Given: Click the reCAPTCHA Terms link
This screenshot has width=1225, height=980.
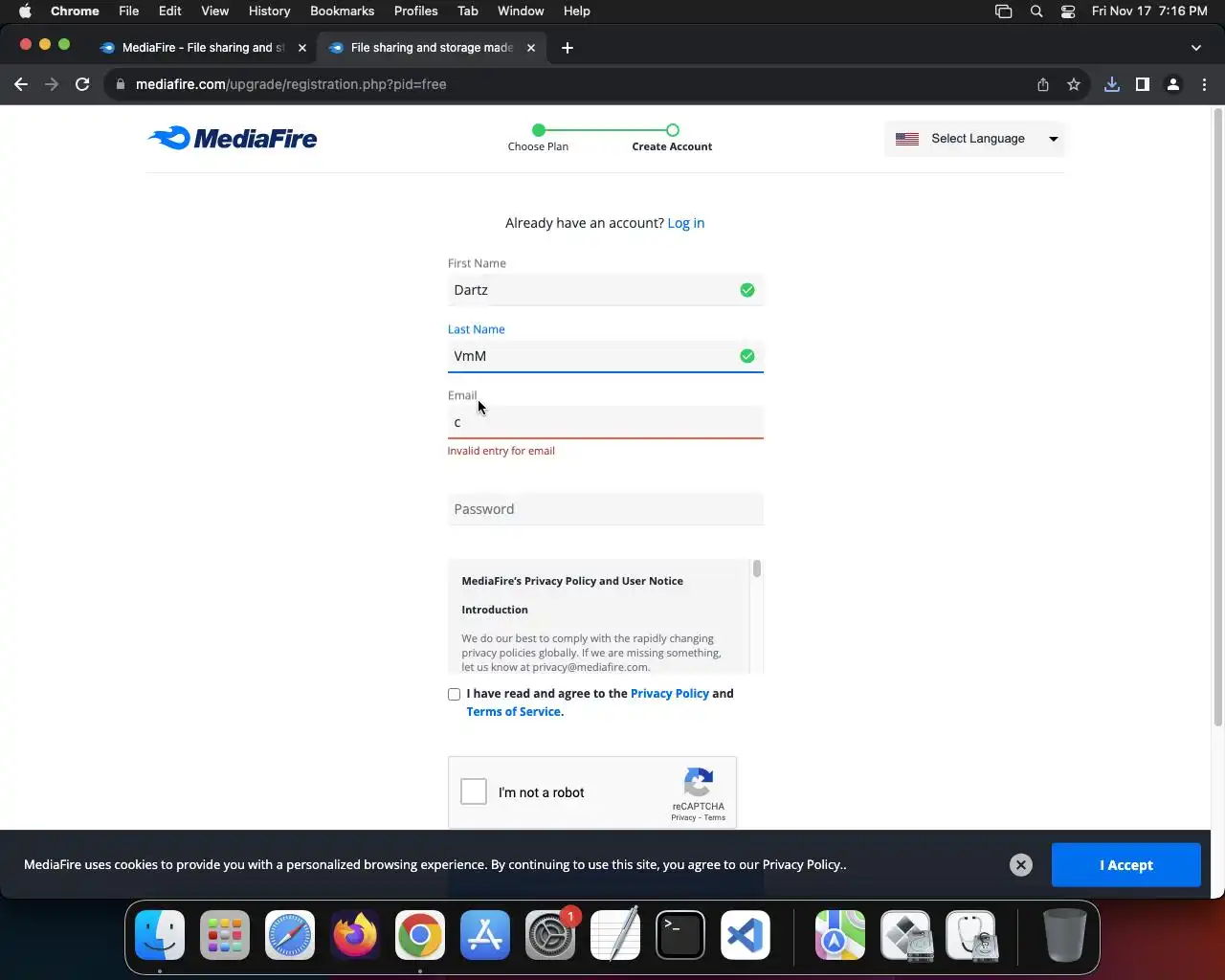Looking at the screenshot, I should point(715,817).
